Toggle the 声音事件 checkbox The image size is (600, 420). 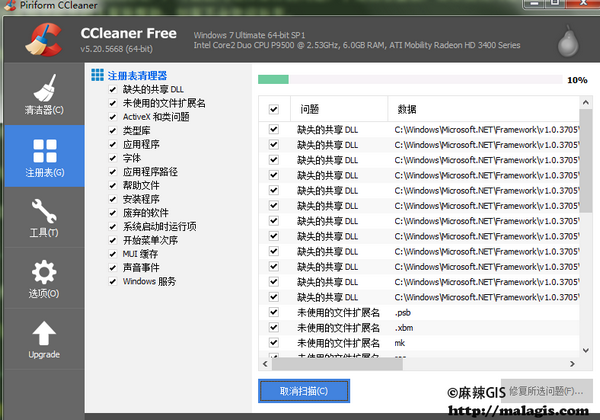click(112, 268)
